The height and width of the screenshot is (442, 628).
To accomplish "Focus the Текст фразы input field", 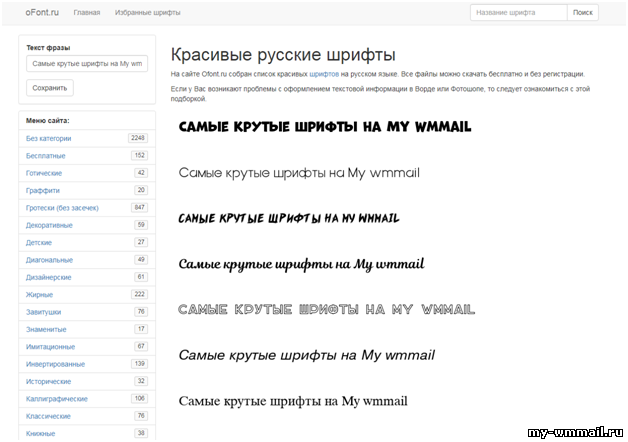I will (x=87, y=64).
